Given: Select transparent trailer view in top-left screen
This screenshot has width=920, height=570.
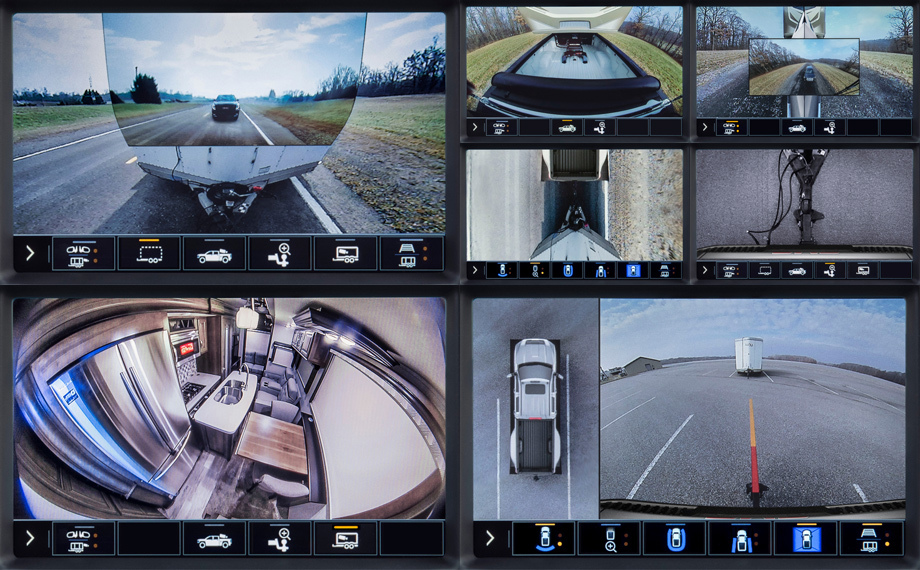Looking at the screenshot, I should click(149, 254).
